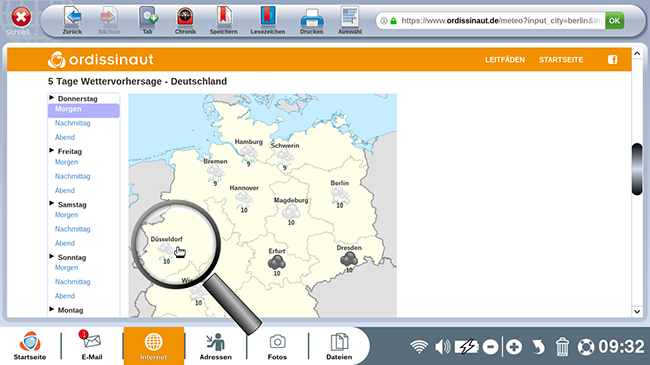650x365 pixels.
Task: Mute sound via the speaker icon
Action: [443, 347]
